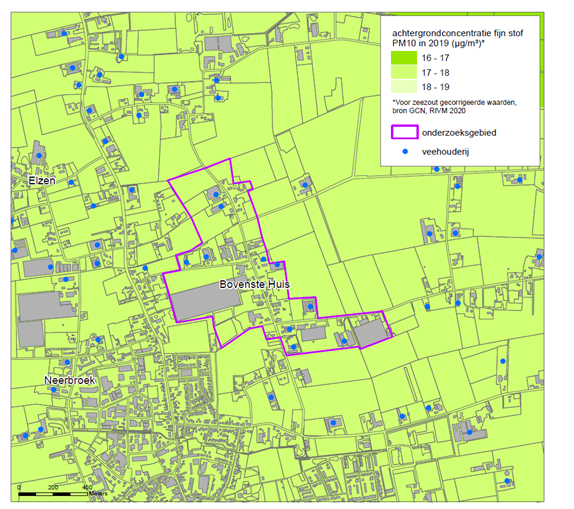Click the veehouderij legend text
The image size is (574, 509).
coord(446,152)
